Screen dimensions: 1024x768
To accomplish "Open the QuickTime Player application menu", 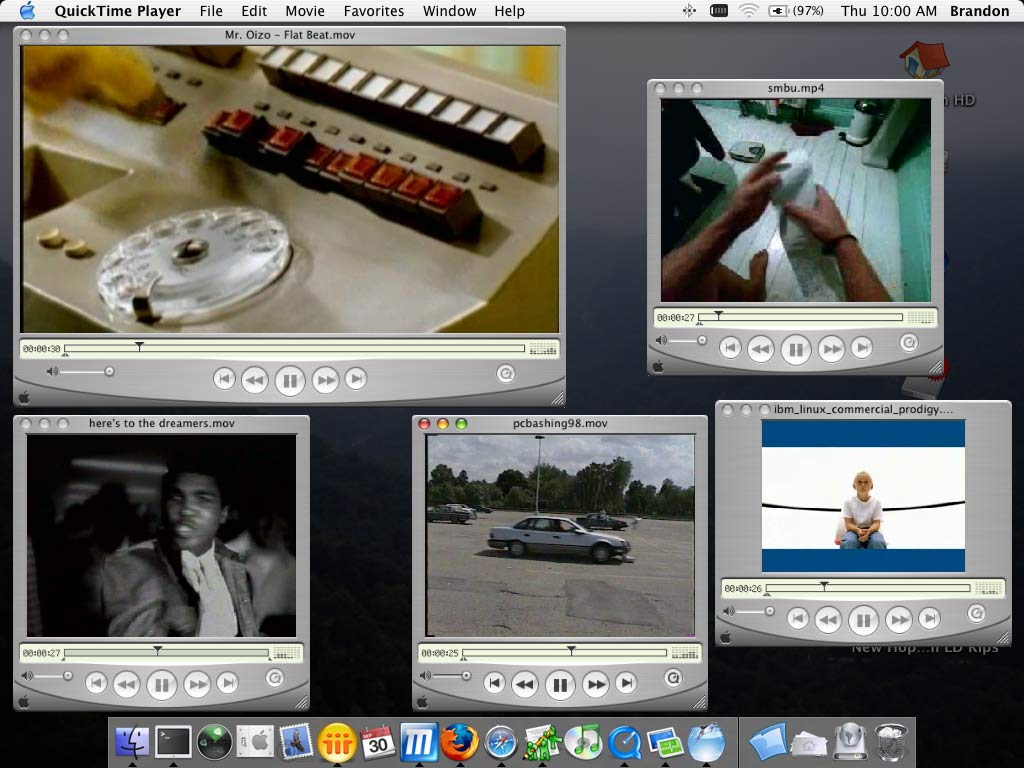I will (x=118, y=11).
